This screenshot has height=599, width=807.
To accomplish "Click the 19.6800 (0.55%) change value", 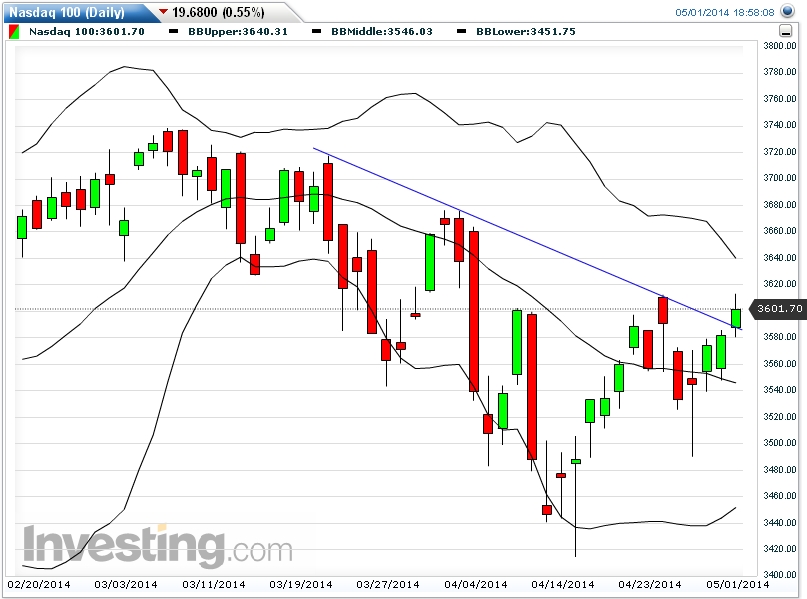I will click(x=218, y=12).
